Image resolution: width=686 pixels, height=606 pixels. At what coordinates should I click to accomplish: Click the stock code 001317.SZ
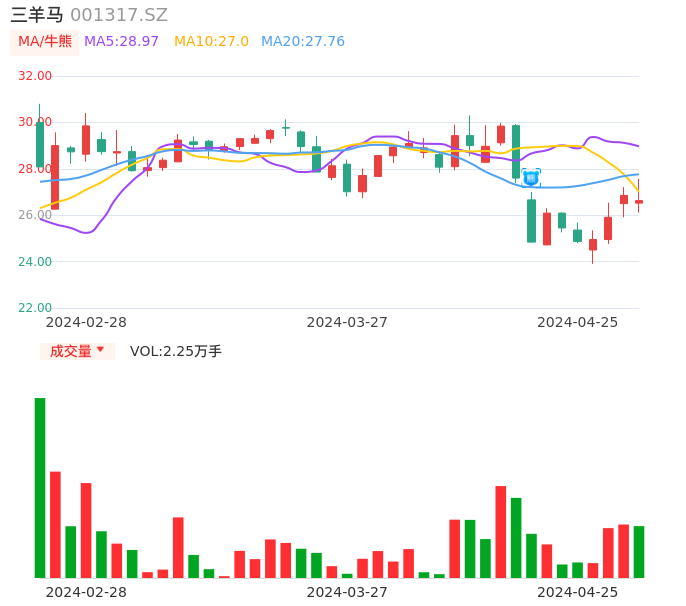click(x=119, y=15)
